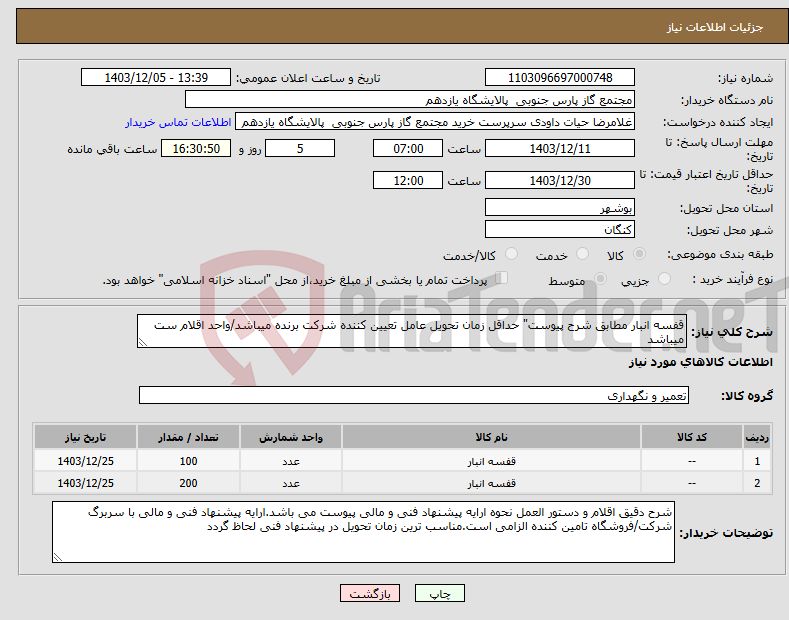Click the توضیحات خریدار notes text area

363,532
